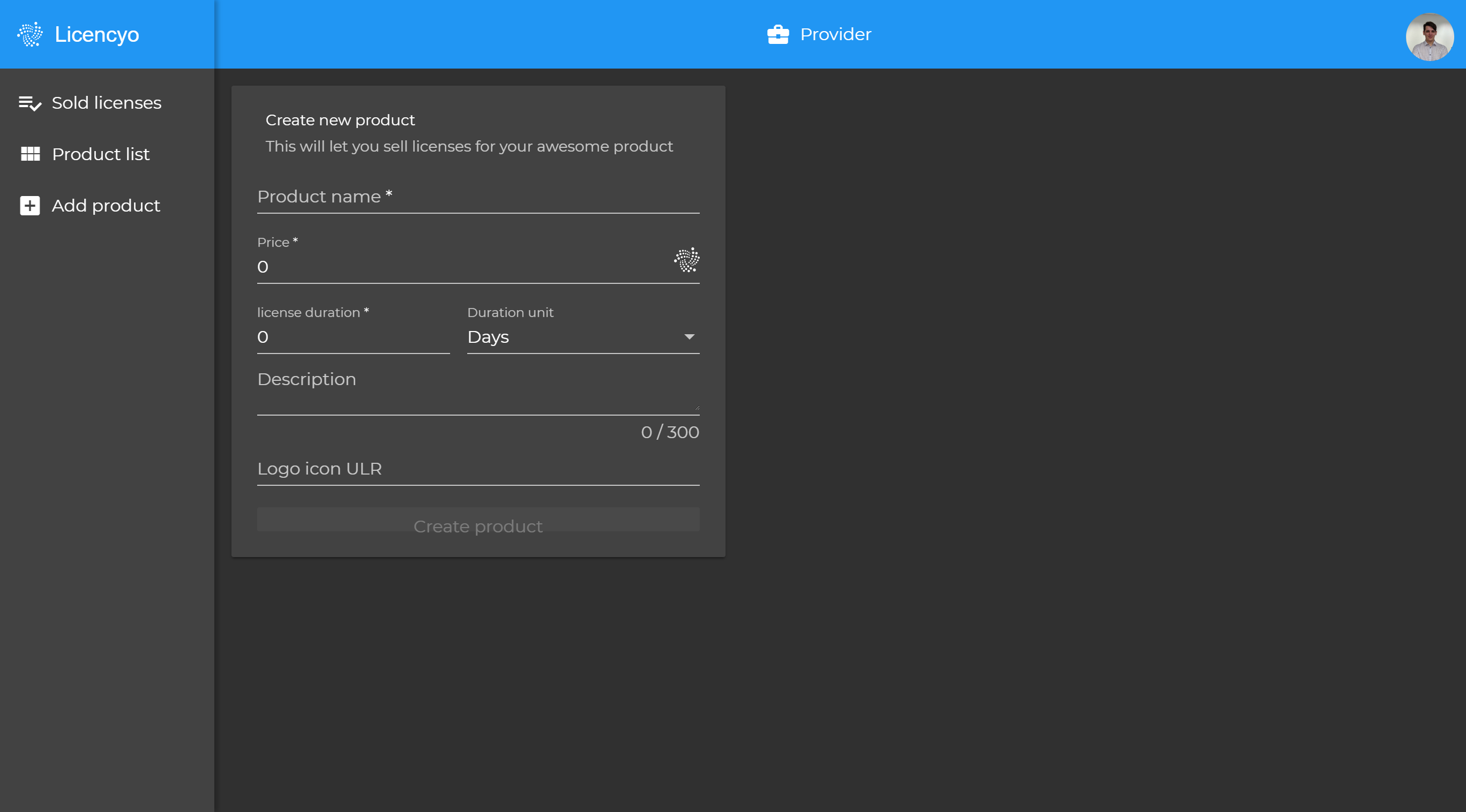Click the Provider briefcase icon
Image resolution: width=1466 pixels, height=812 pixels.
(x=777, y=34)
